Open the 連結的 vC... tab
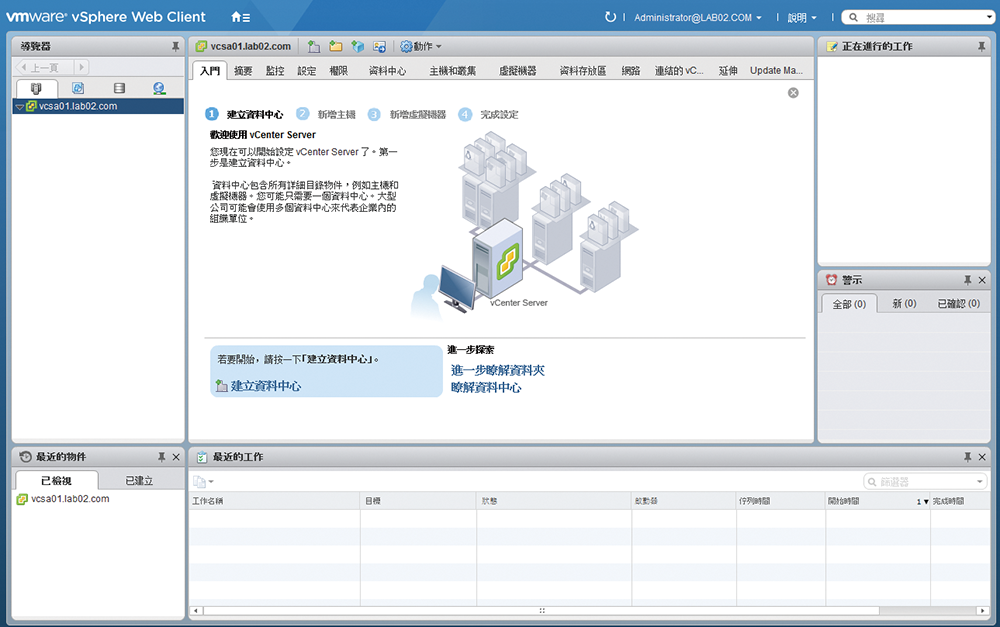 679,71
